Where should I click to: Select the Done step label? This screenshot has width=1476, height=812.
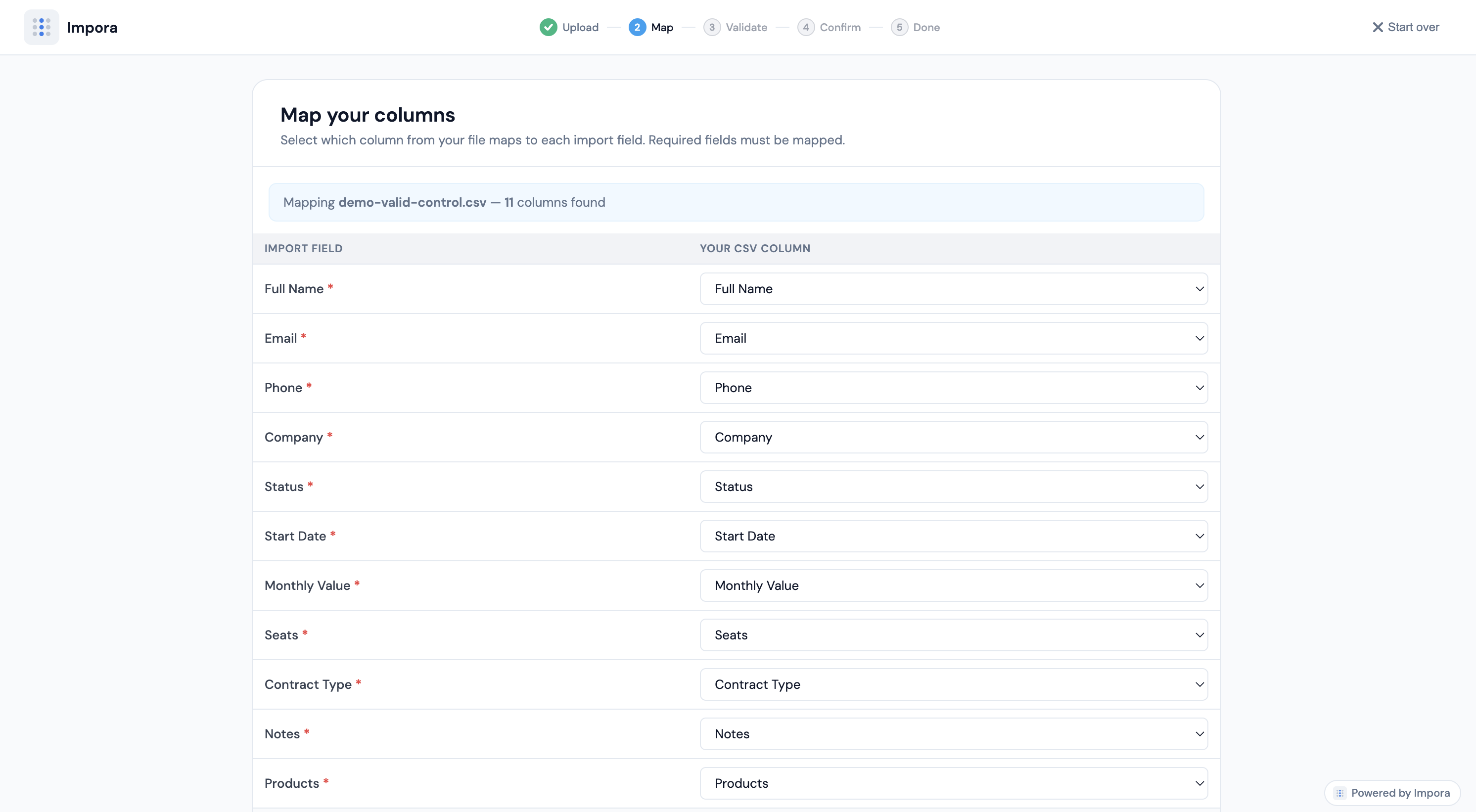[x=926, y=27]
